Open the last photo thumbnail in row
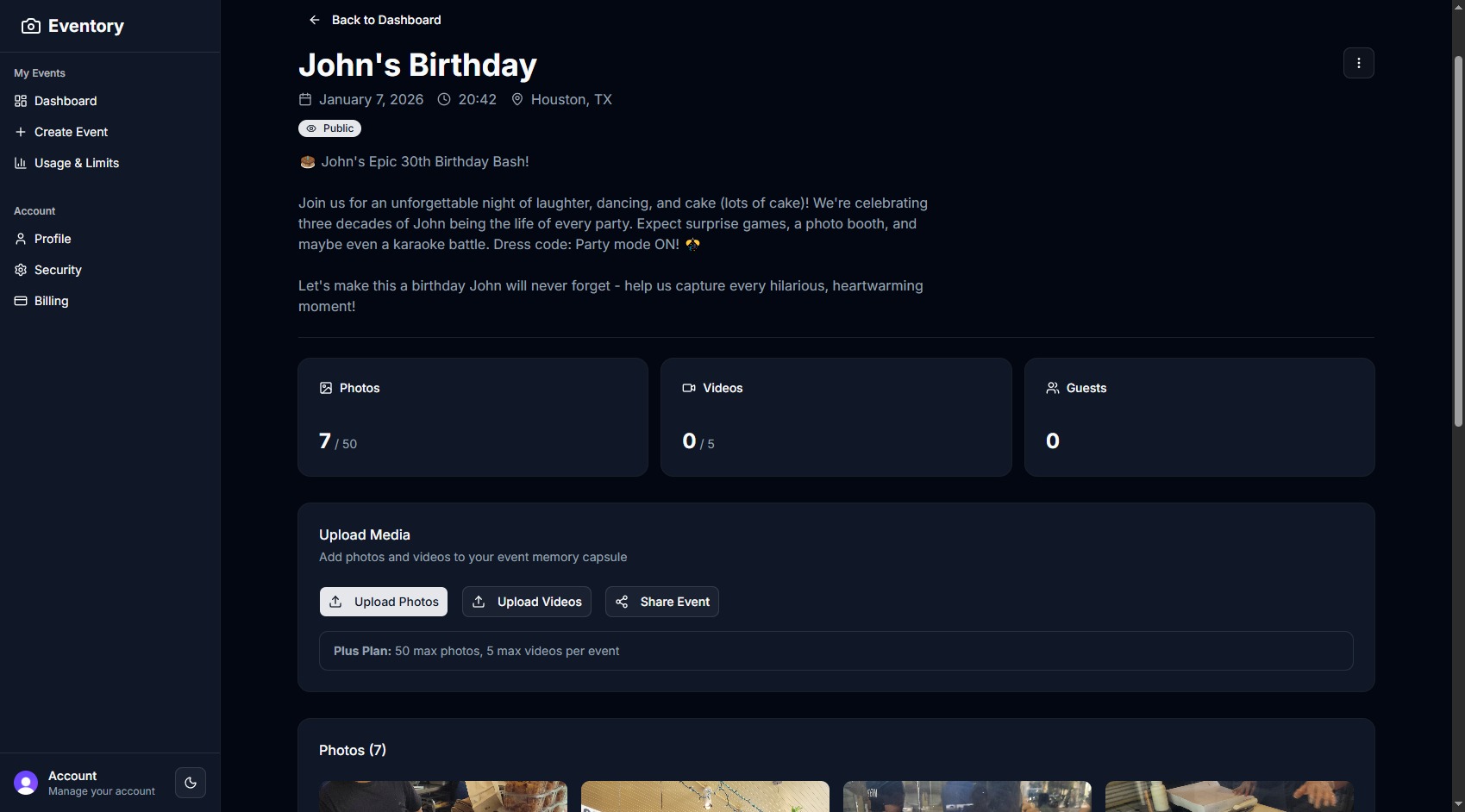The image size is (1465, 812). pos(1229,796)
